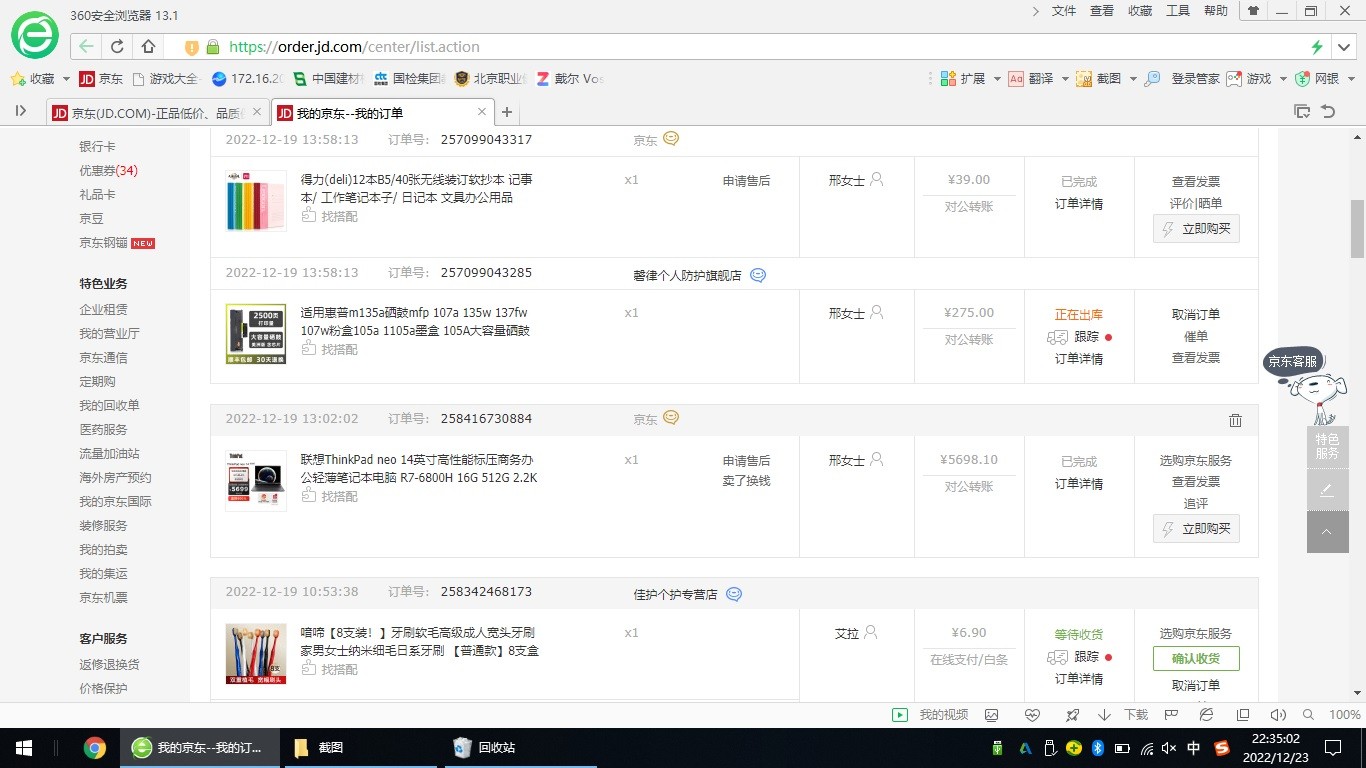
Task: Open the deli notebook product thumbnail
Action: point(256,200)
